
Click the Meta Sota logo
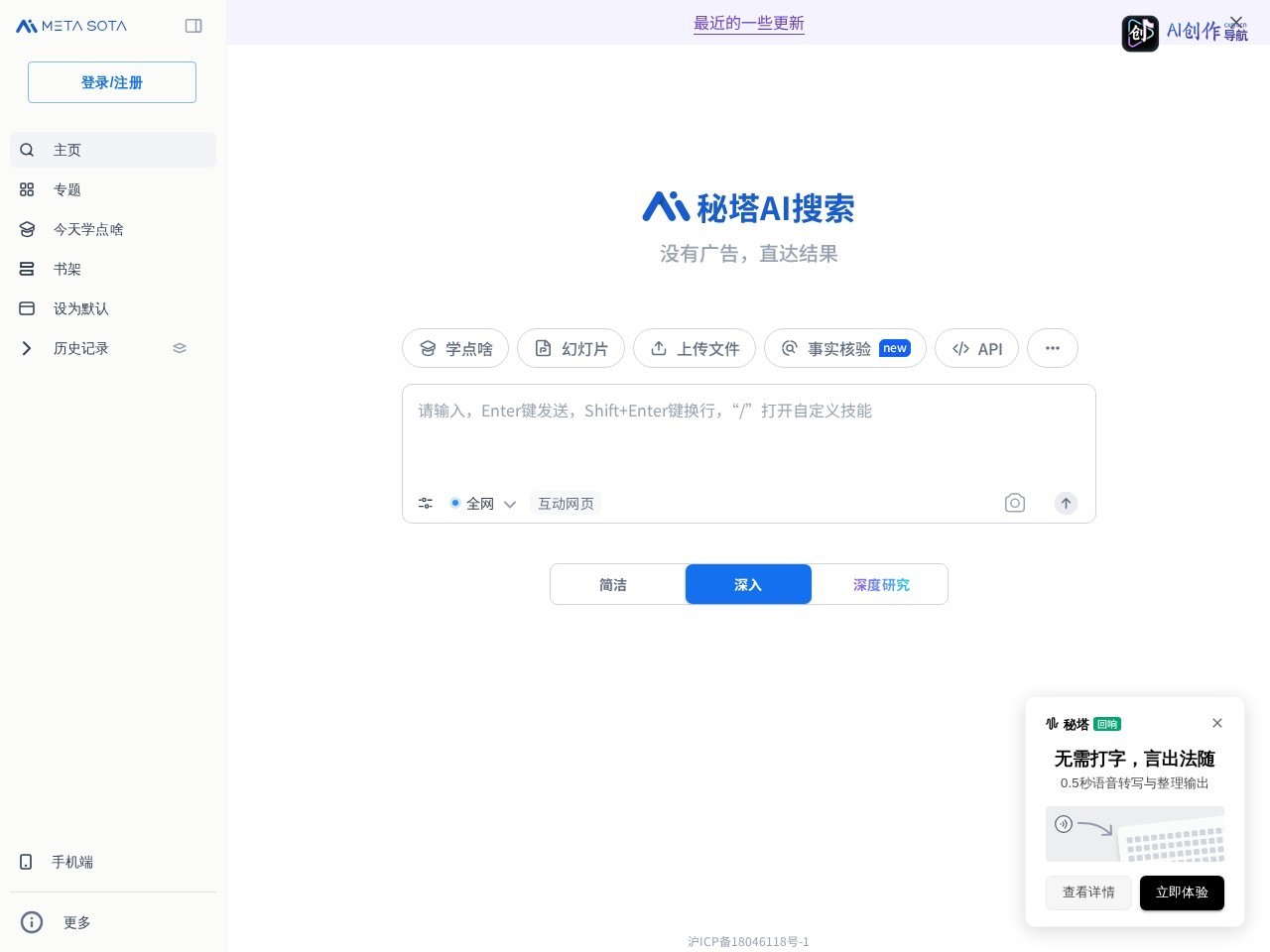(71, 26)
